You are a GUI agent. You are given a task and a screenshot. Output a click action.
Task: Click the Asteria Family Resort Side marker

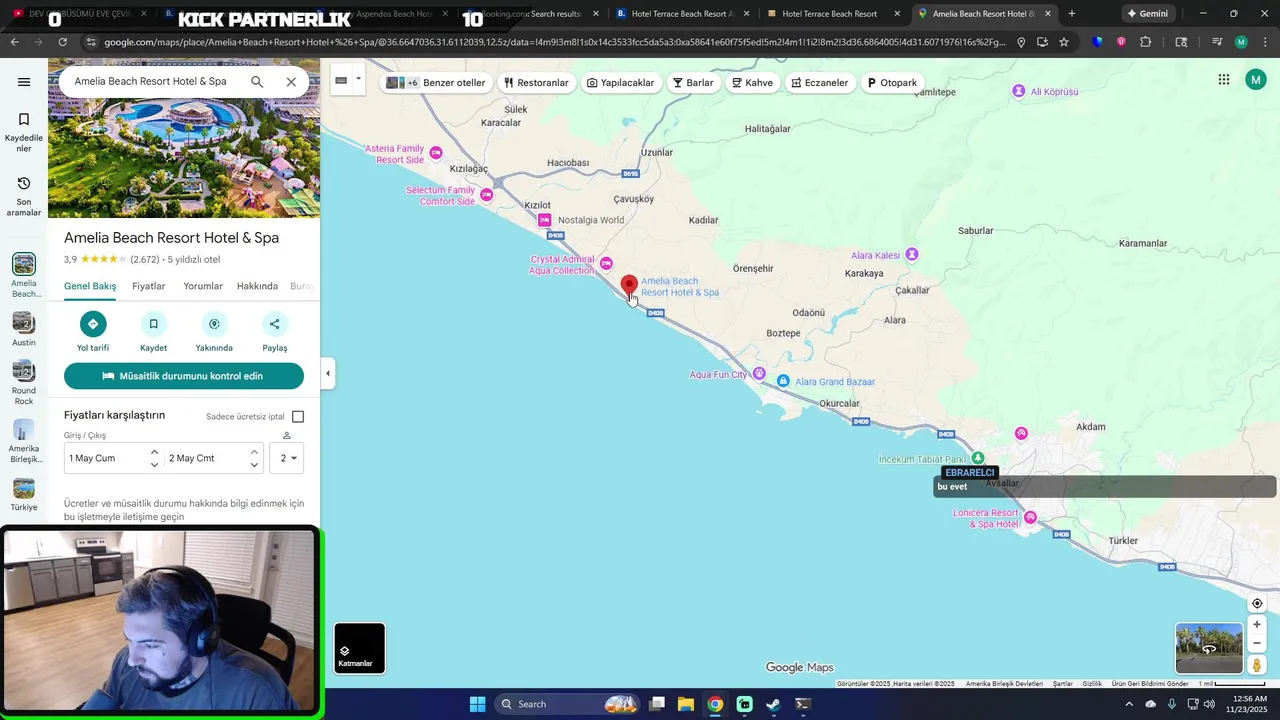click(436, 153)
